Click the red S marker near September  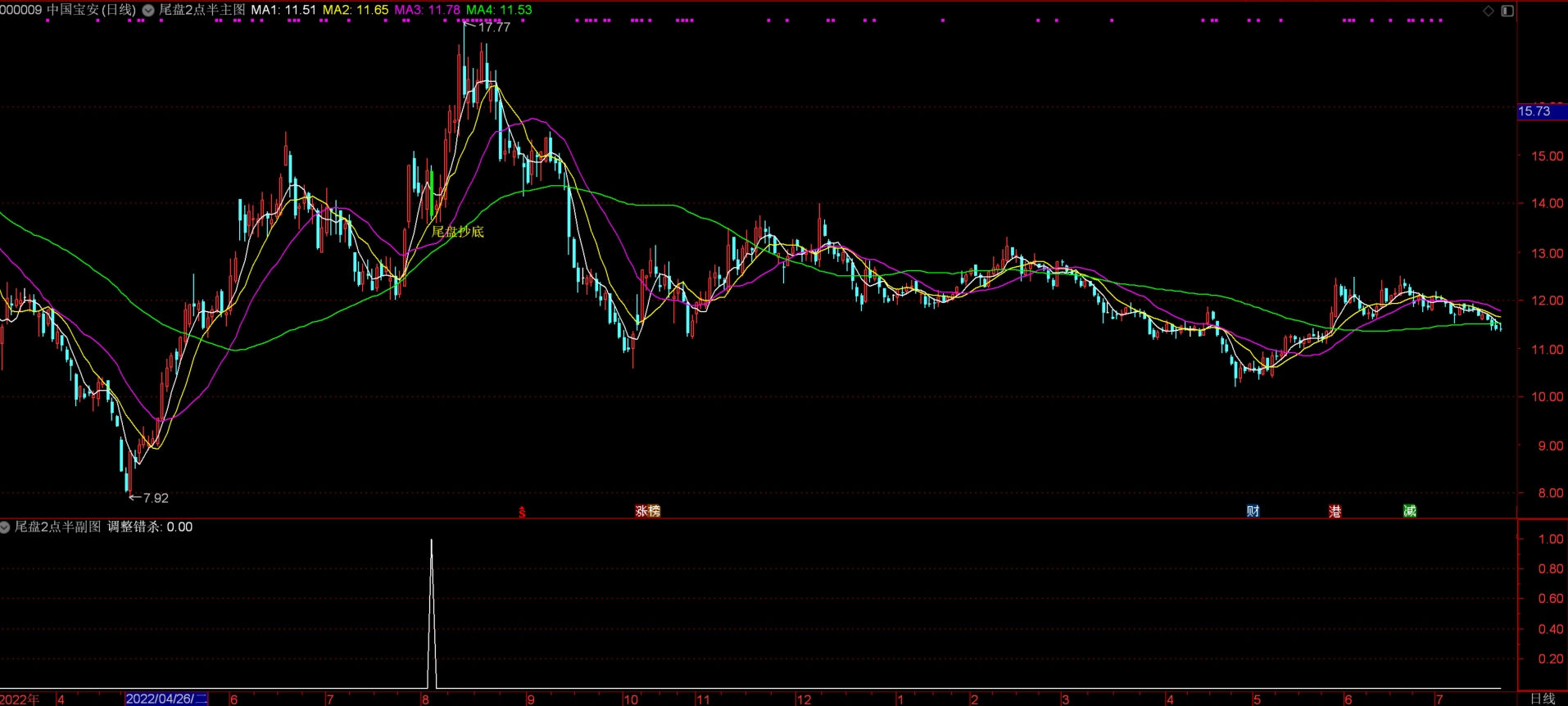522,513
